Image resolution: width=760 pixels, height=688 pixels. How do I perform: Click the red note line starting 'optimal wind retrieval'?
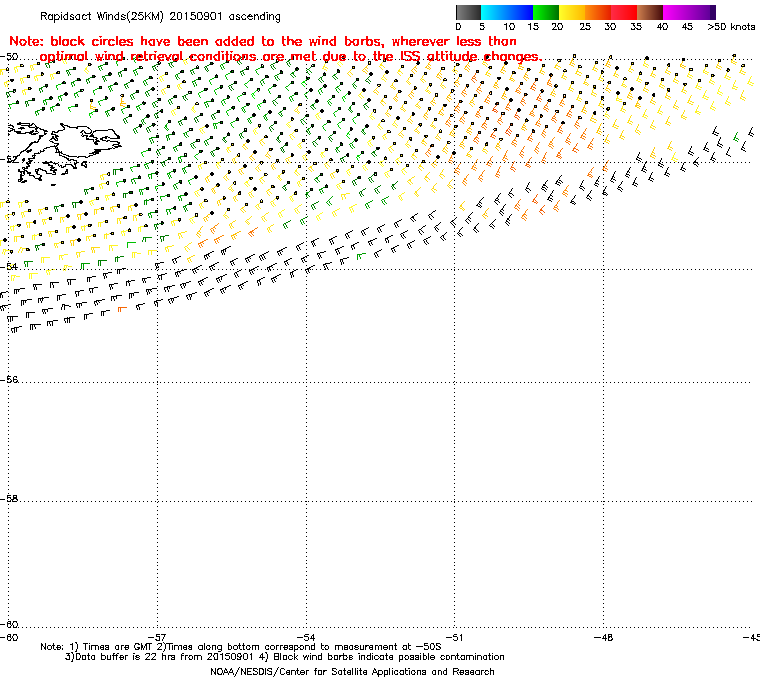click(291, 57)
